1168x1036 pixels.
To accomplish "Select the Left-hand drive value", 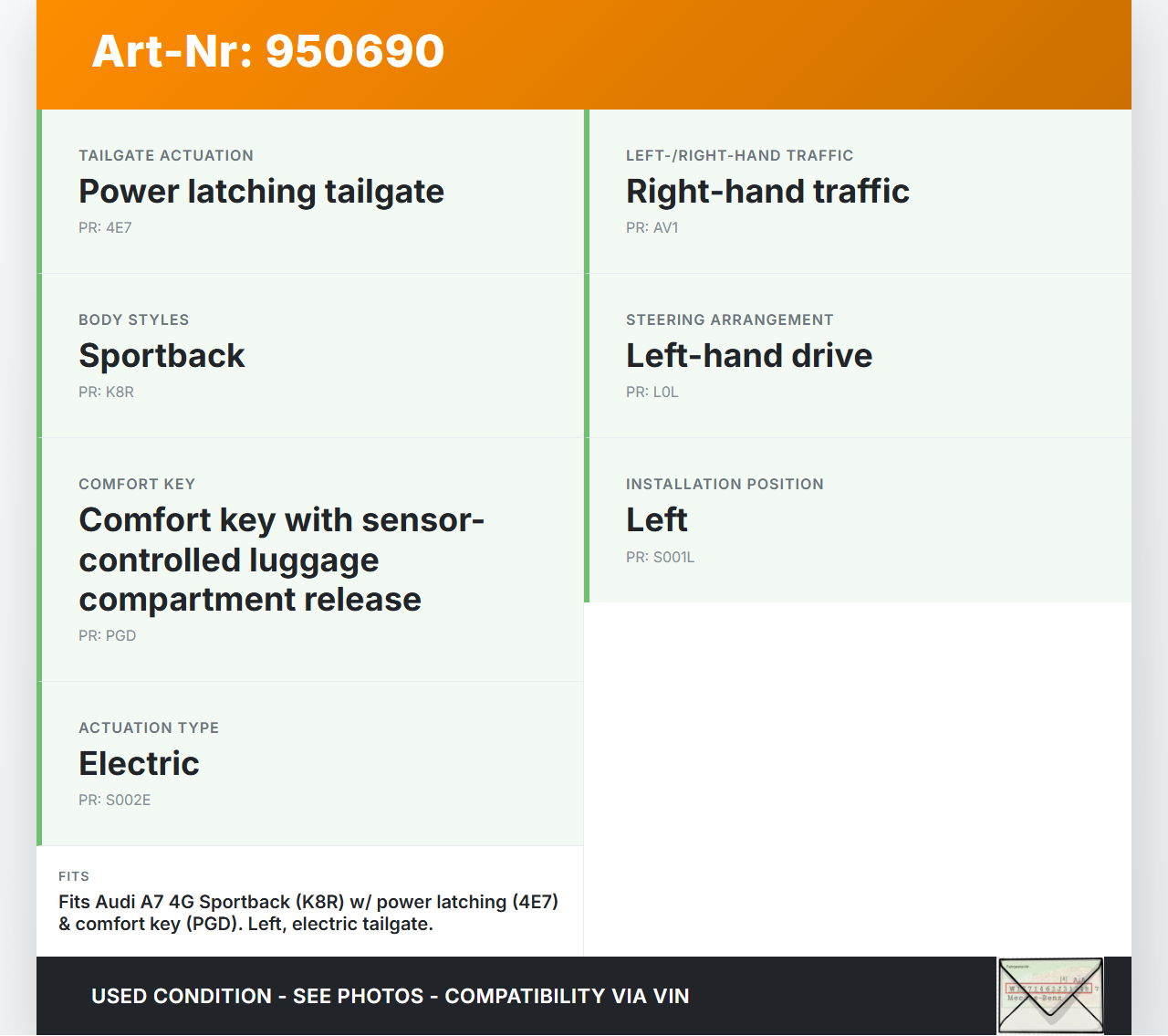I will 748,356.
